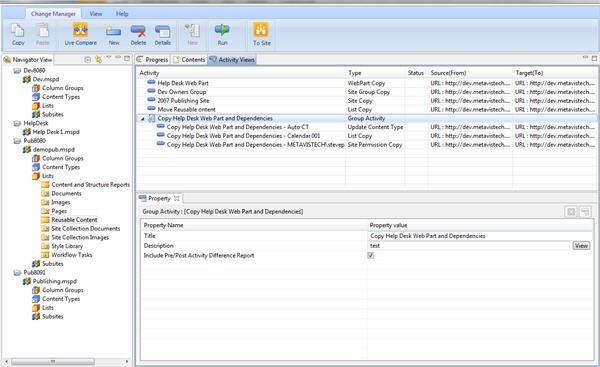
Task: Select the Change Manager ribbon tab
Action: (53, 14)
